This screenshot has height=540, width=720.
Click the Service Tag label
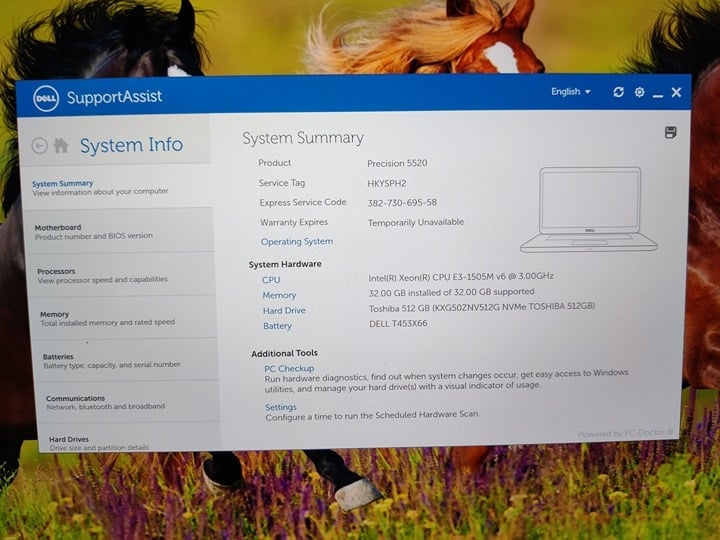281,183
